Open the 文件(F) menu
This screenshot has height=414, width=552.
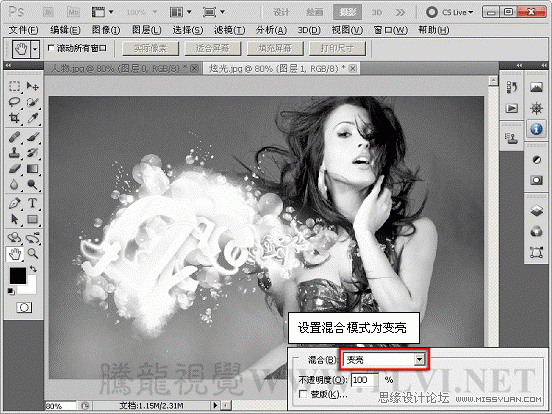[x=23, y=30]
